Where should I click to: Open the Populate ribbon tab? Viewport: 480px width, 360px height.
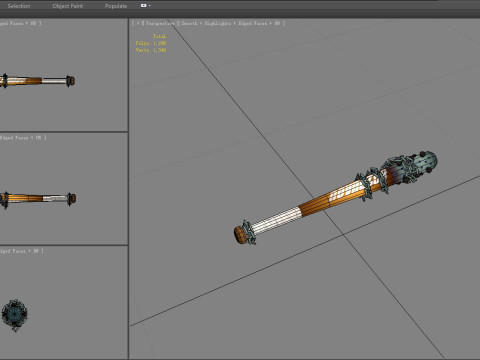116,6
